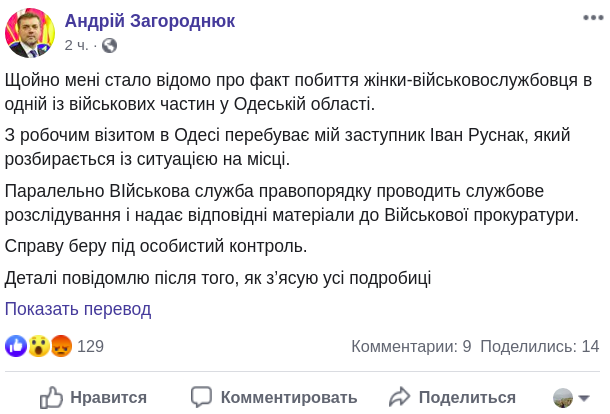The image size is (610, 414).
Task: Open the small avatar profile switcher
Action: tap(564, 397)
